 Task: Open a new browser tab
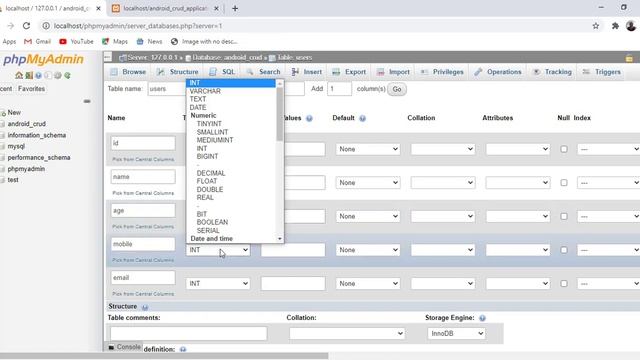(235, 8)
